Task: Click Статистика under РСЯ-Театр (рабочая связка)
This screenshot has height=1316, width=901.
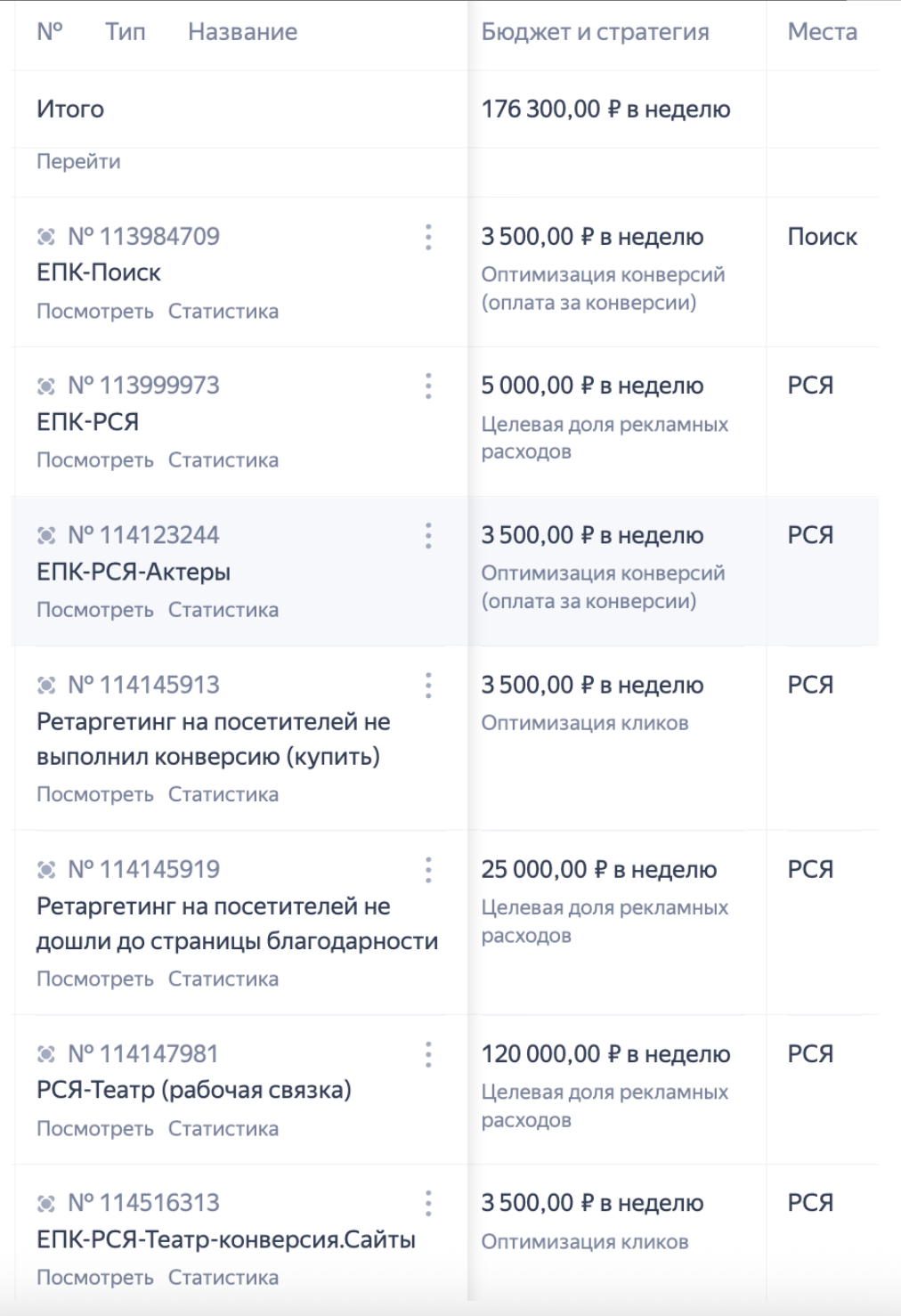Action: point(223,1129)
